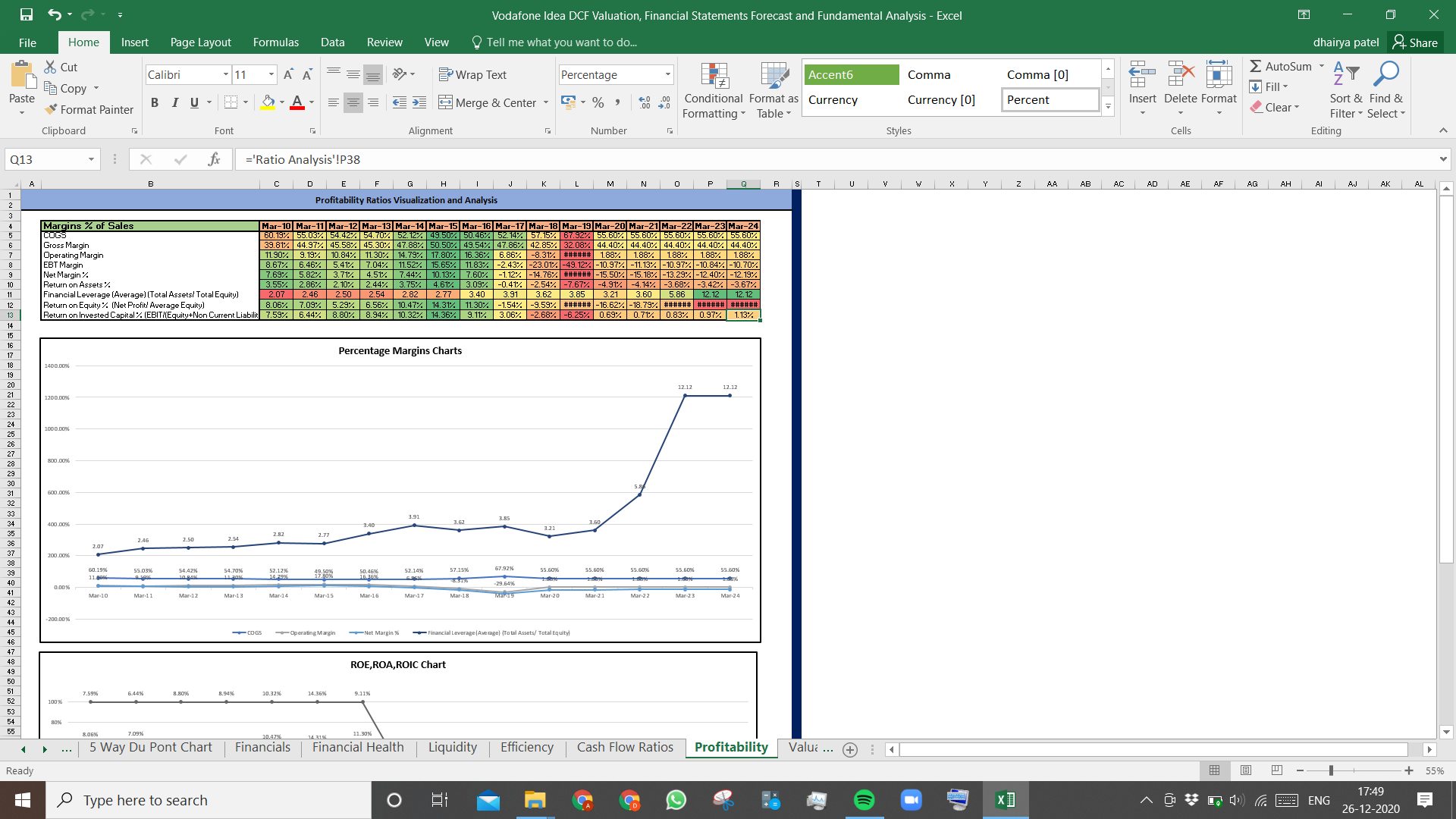Click the zoom slider handle
Image resolution: width=1456 pixels, height=819 pixels.
click(1331, 770)
